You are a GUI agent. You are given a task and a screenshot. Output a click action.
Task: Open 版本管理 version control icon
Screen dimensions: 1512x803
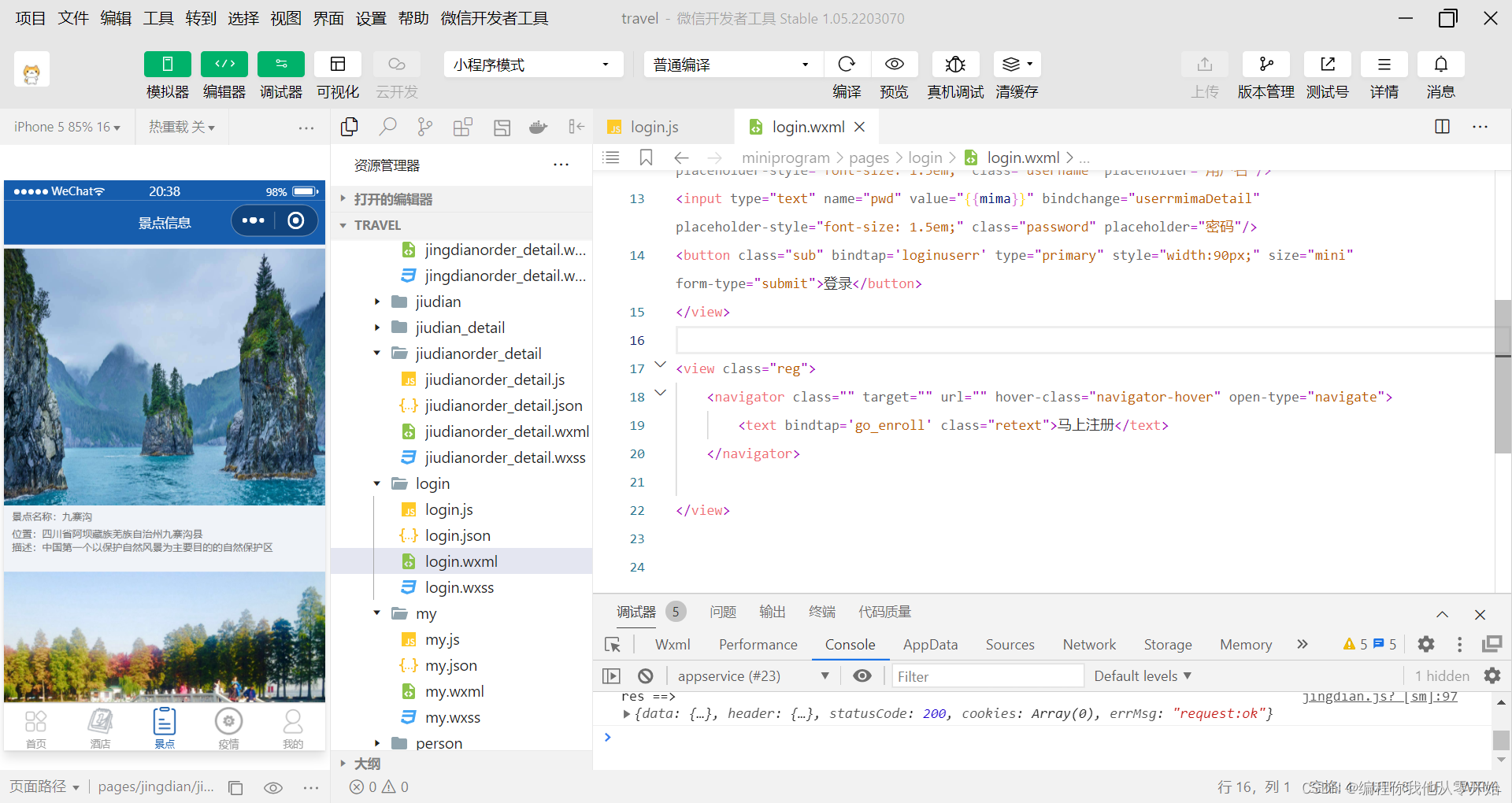tap(1266, 65)
